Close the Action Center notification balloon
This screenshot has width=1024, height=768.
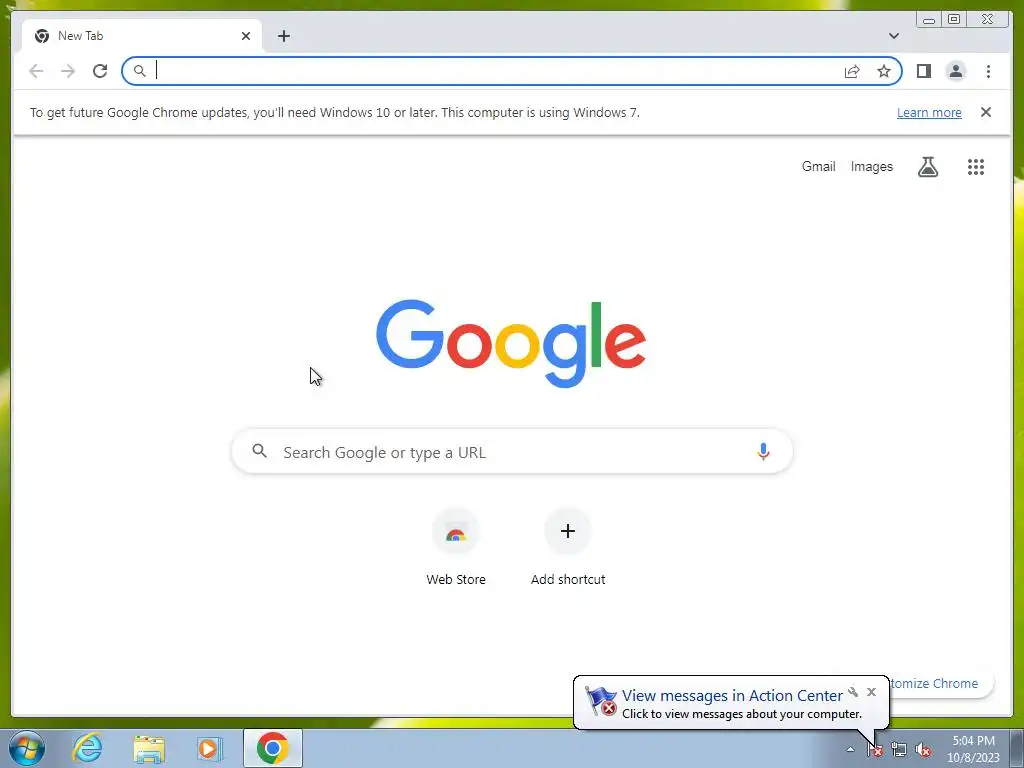871,692
